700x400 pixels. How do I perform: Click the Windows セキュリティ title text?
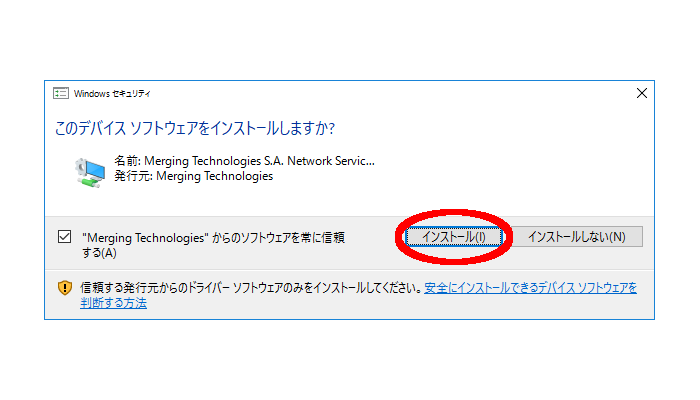click(x=112, y=94)
